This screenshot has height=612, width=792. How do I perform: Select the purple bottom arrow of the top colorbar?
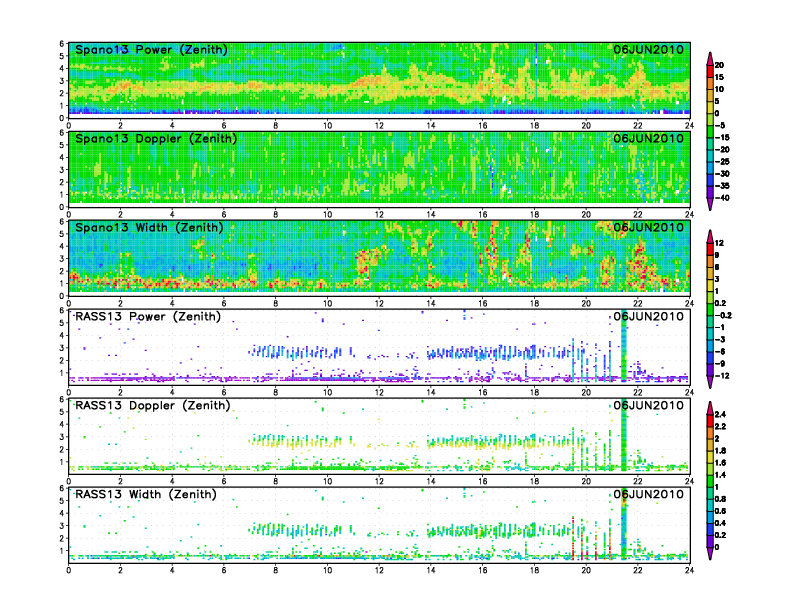click(710, 204)
